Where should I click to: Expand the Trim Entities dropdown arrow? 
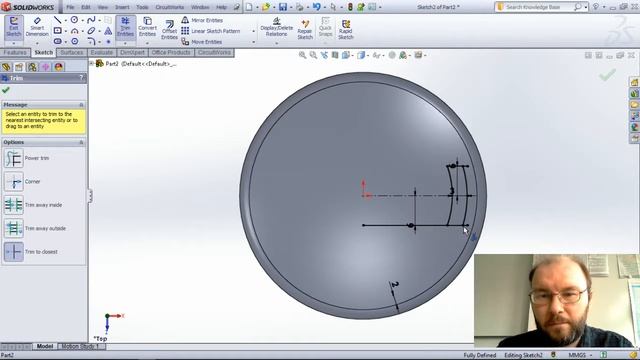click(125, 43)
